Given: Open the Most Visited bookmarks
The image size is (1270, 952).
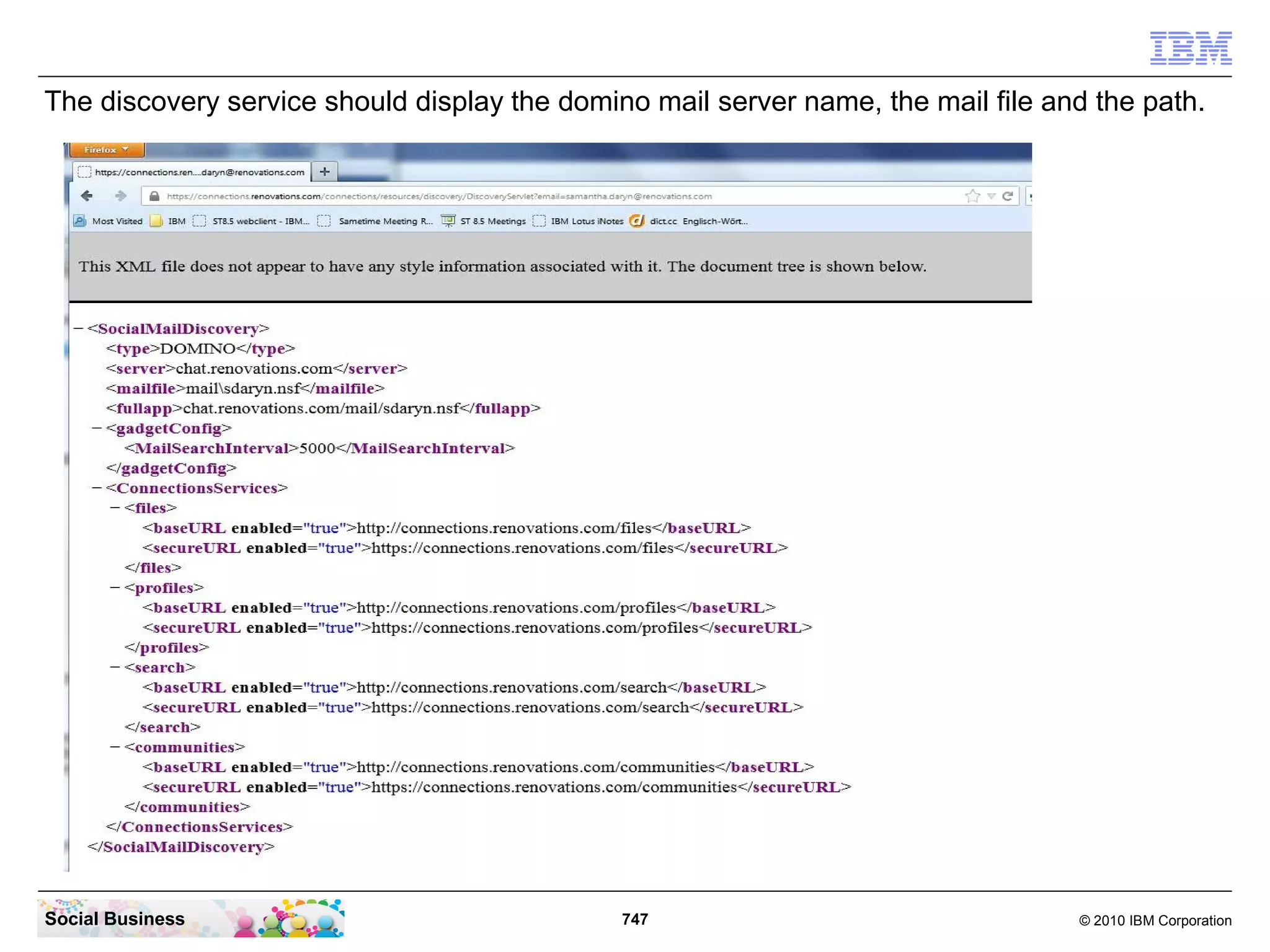Looking at the screenshot, I should pyautogui.click(x=109, y=221).
